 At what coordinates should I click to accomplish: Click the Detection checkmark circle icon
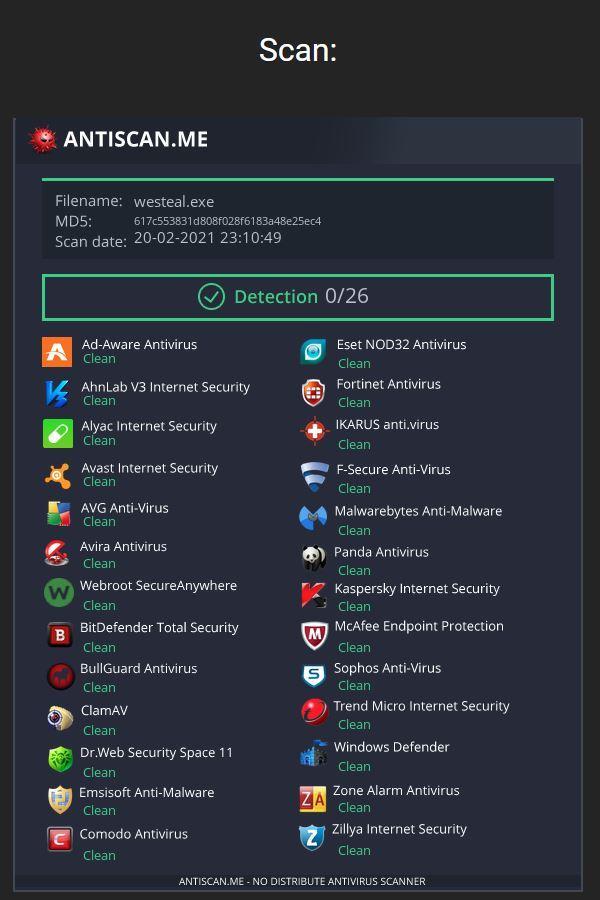211,297
